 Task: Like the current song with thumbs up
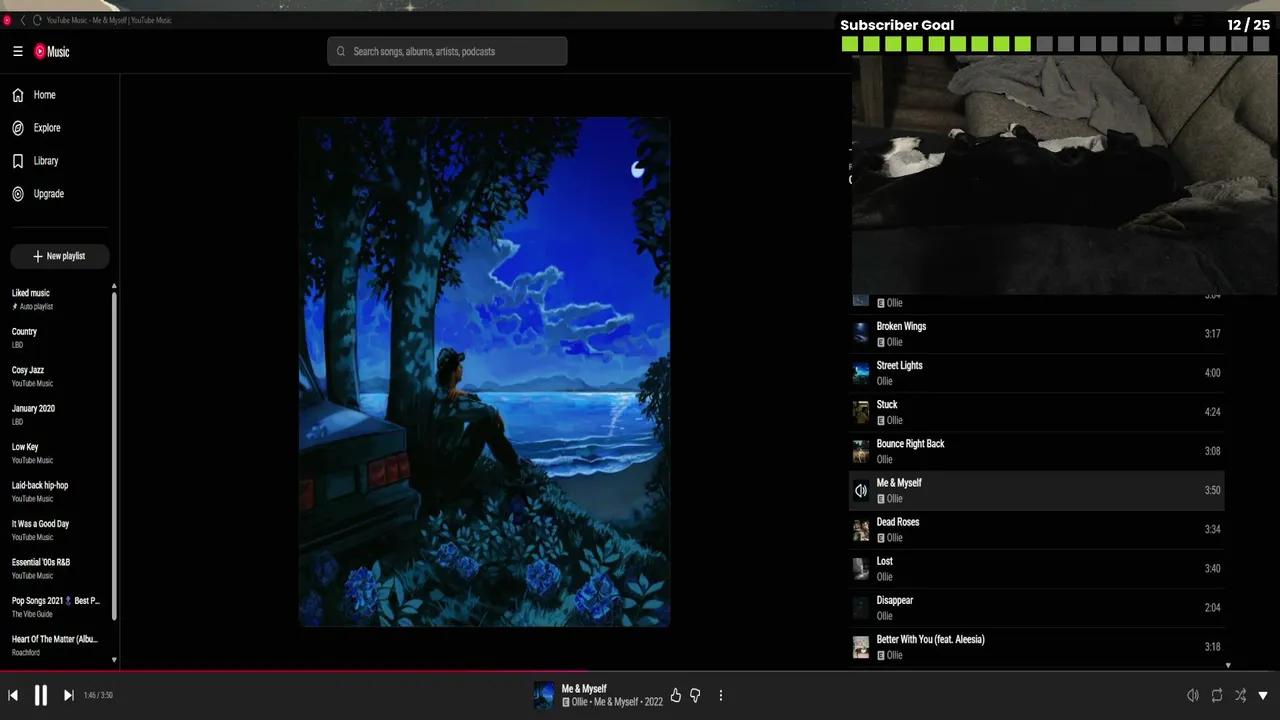coord(676,695)
